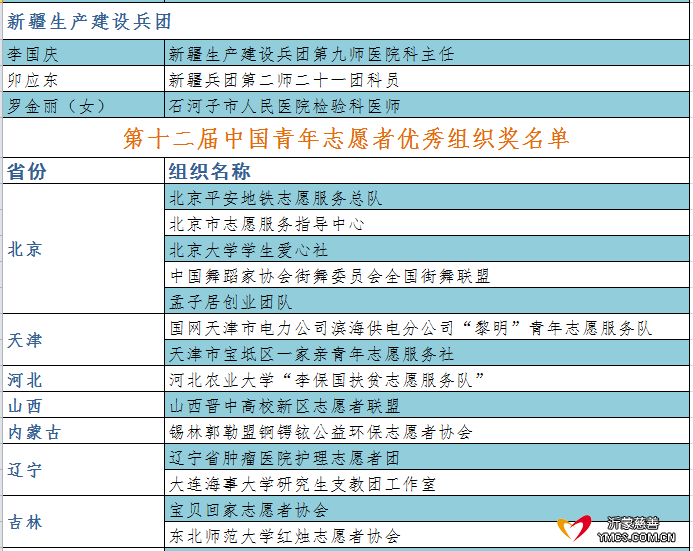This screenshot has width=693, height=551.
Task: Click the province cell 吉林
Action: pos(84,522)
